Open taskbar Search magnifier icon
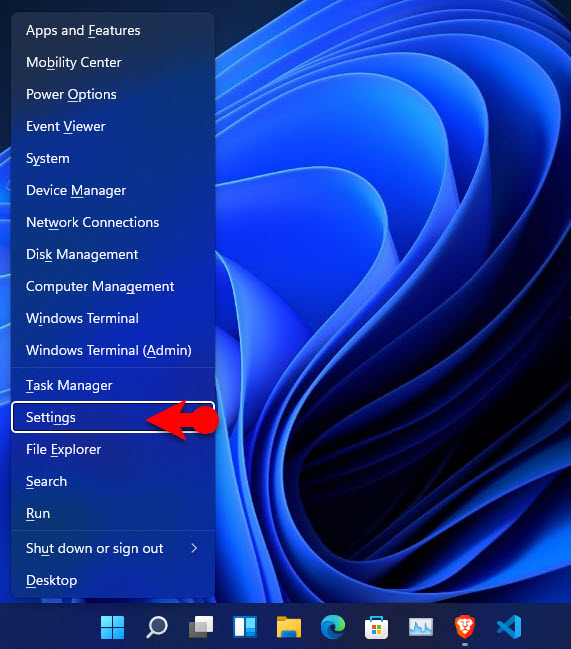 click(x=157, y=627)
